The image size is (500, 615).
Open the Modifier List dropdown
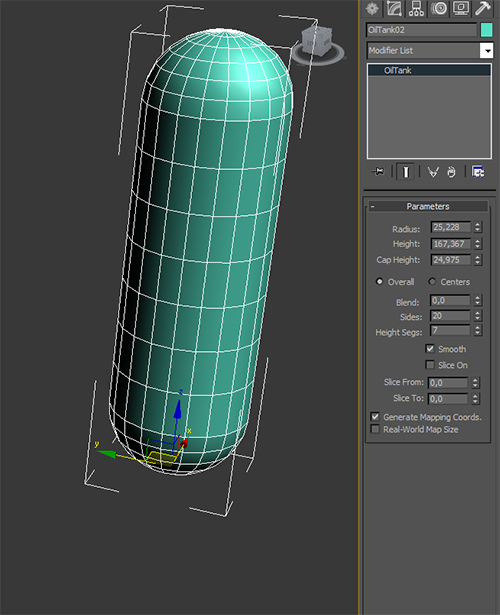click(x=430, y=51)
